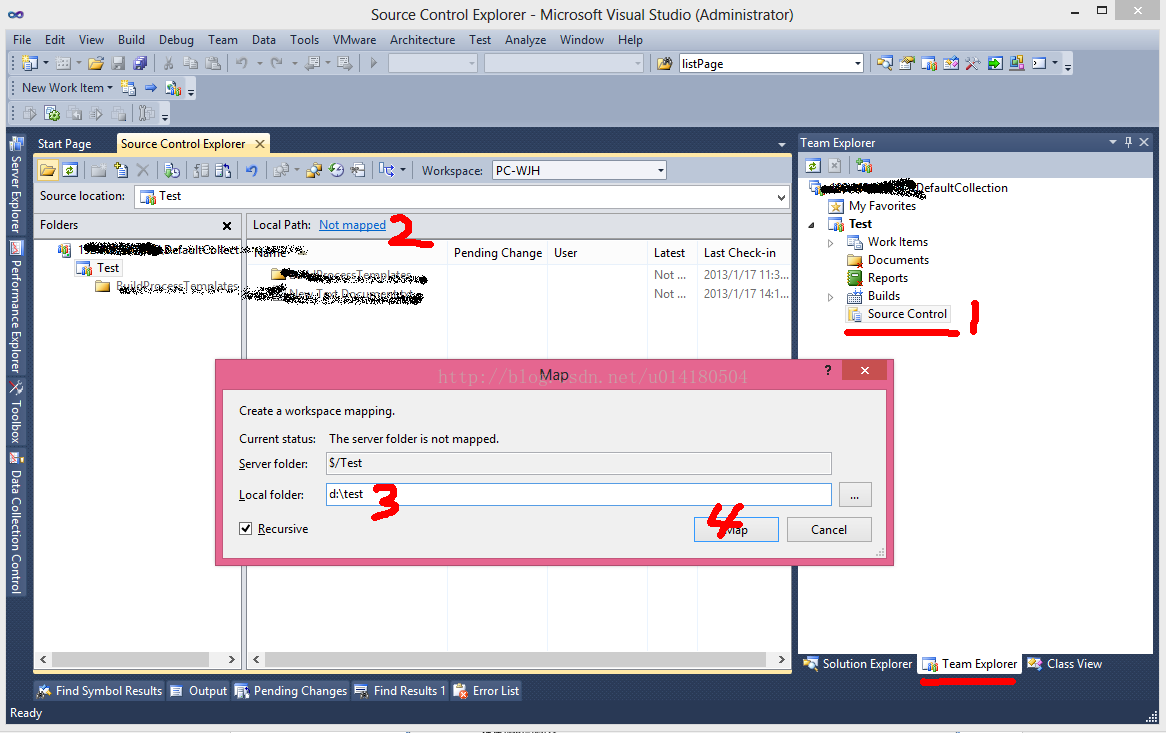The height and width of the screenshot is (733, 1166).
Task: Close the Folders pane
Action: [227, 225]
